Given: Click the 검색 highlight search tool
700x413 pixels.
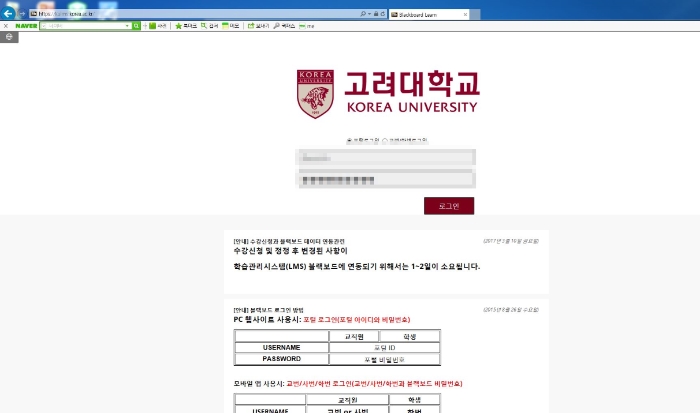Looking at the screenshot, I should (209, 26).
